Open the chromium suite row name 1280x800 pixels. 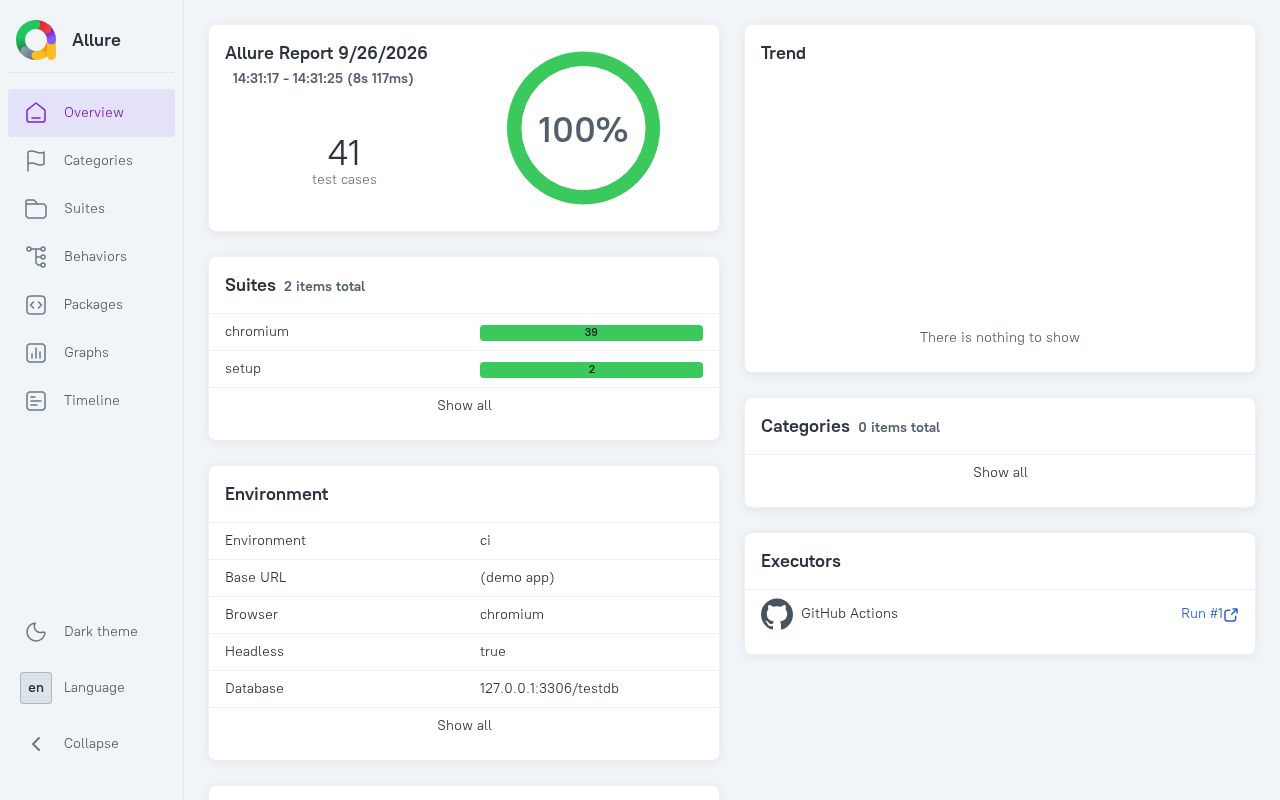coord(257,332)
